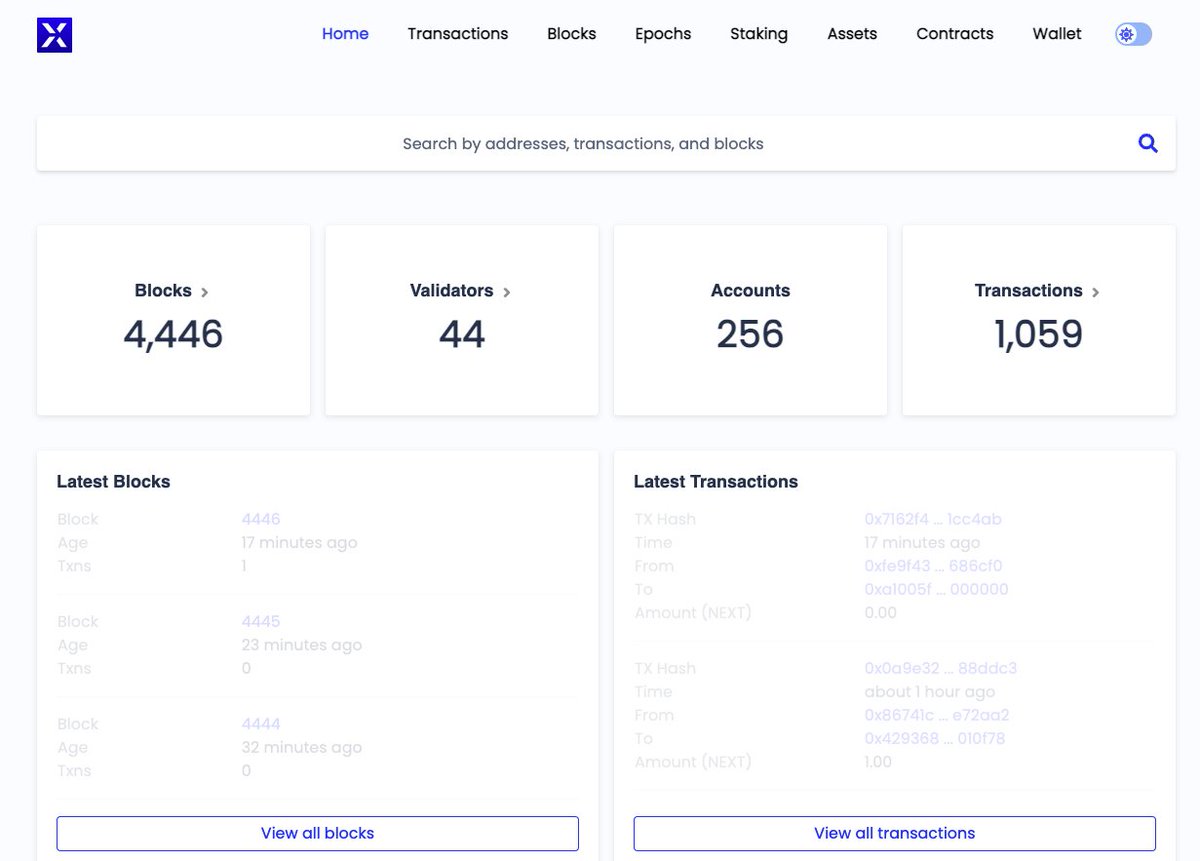Open the Wallet nav item
This screenshot has width=1200, height=861.
pyautogui.click(x=1057, y=34)
